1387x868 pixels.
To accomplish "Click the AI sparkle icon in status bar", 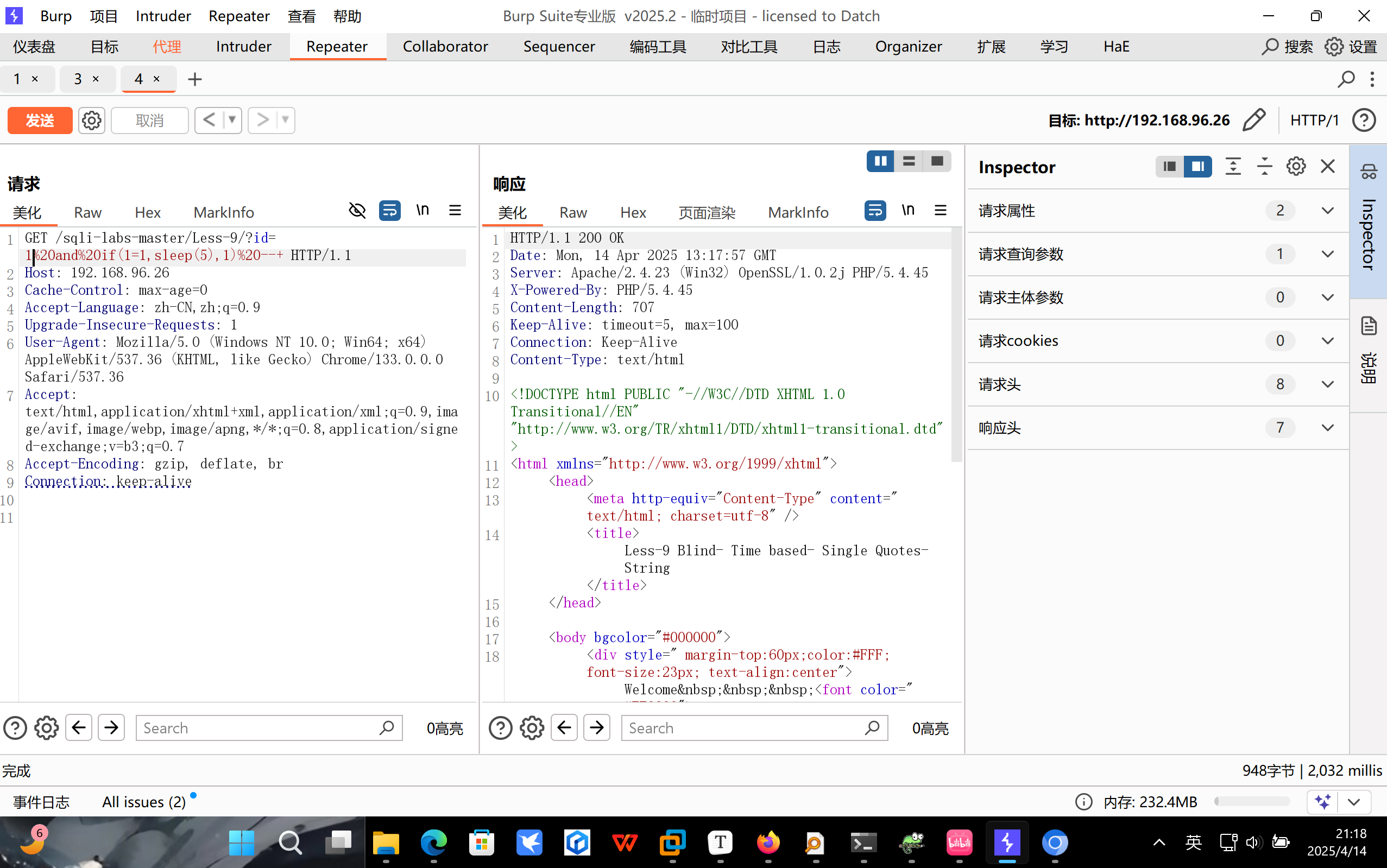I will (1323, 802).
